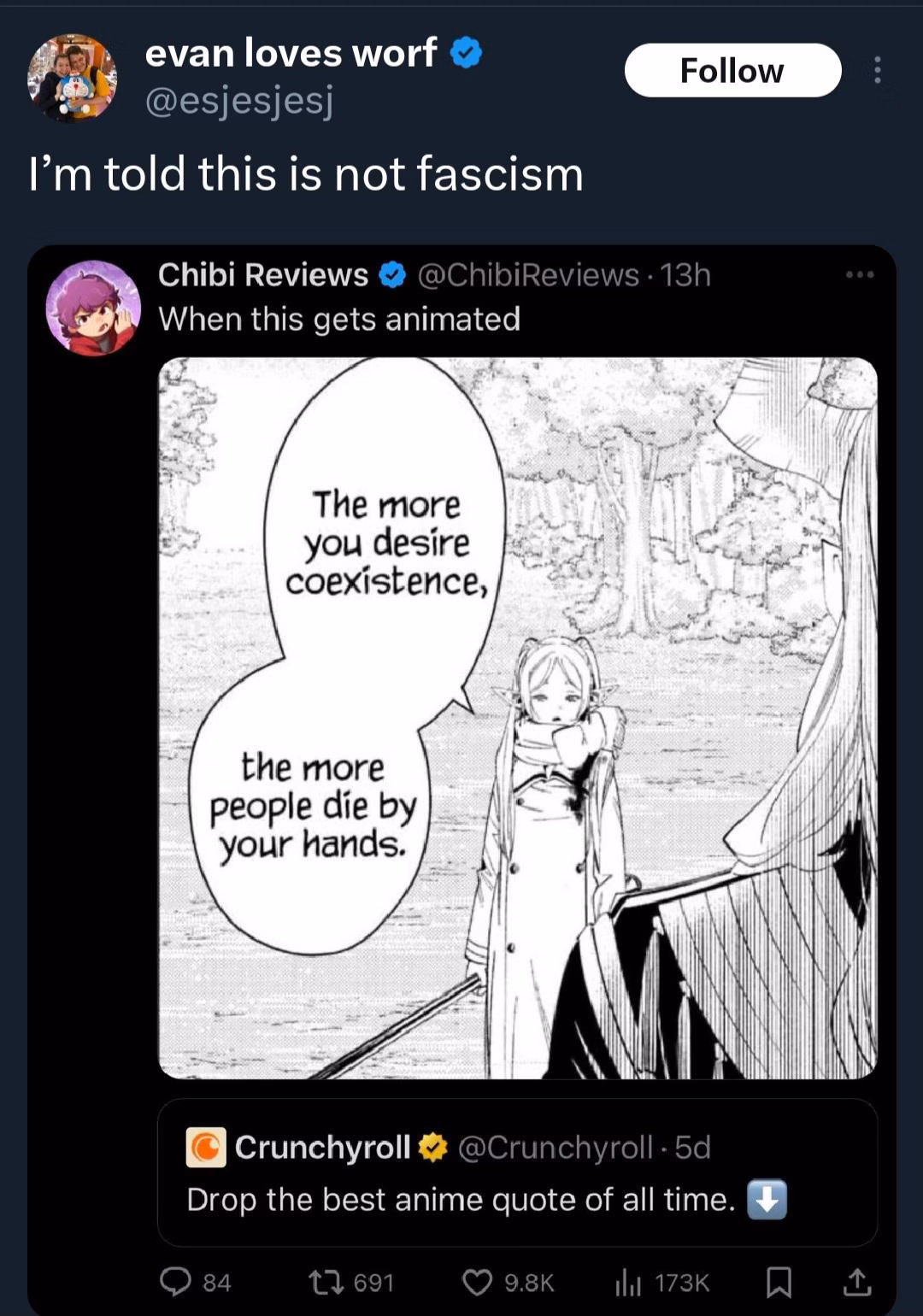Click the @esjesjesj handle

pos(239,102)
